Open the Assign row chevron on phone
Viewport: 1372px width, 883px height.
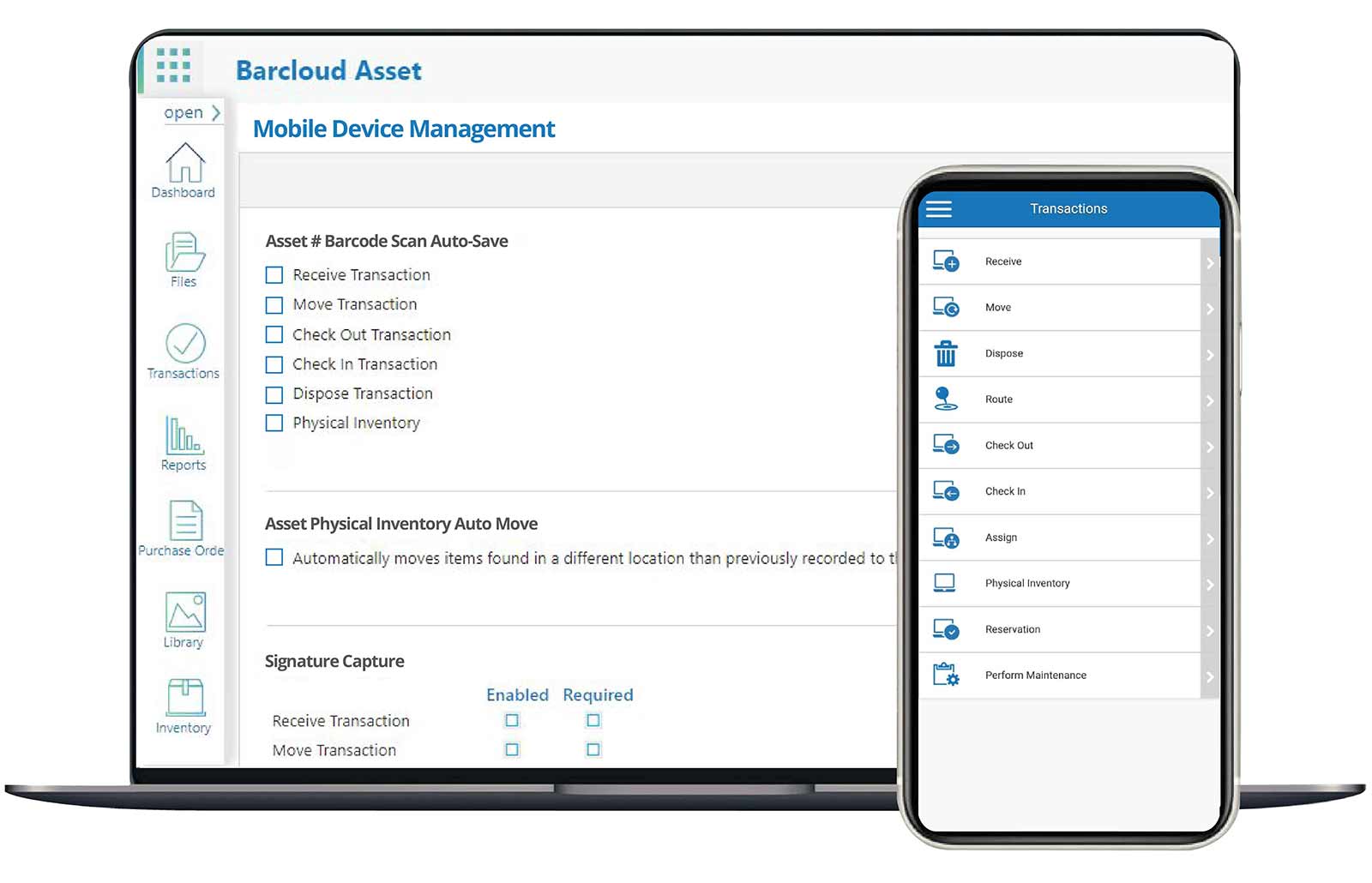point(1210,539)
